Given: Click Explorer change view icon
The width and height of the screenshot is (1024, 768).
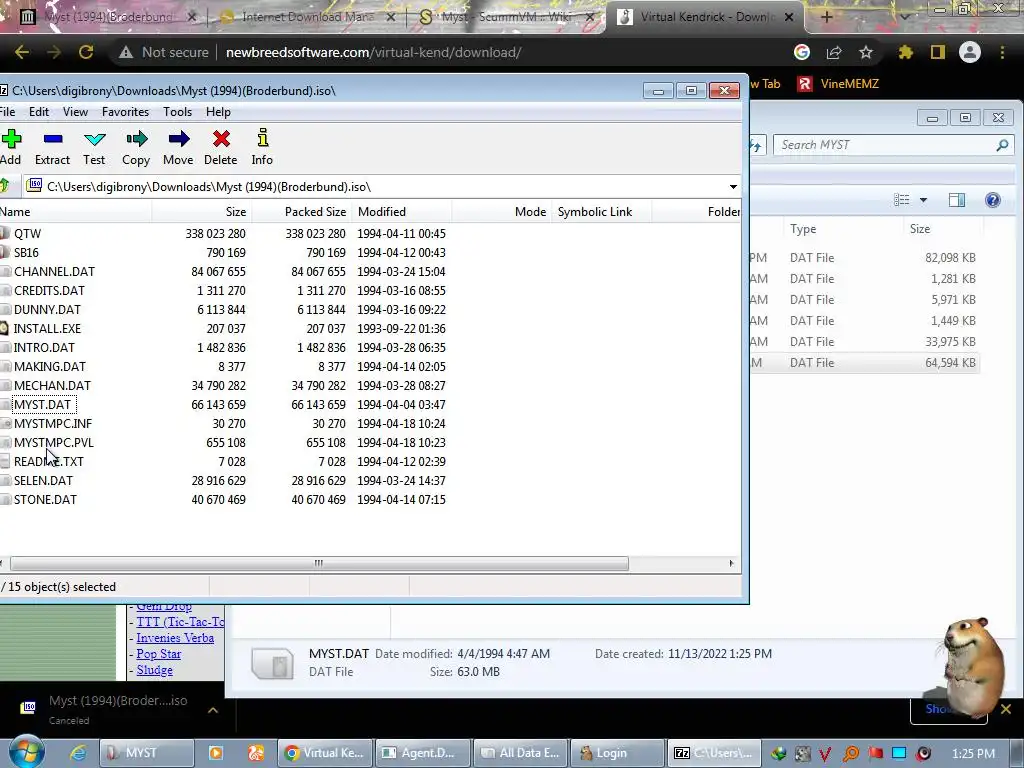Looking at the screenshot, I should click(902, 200).
